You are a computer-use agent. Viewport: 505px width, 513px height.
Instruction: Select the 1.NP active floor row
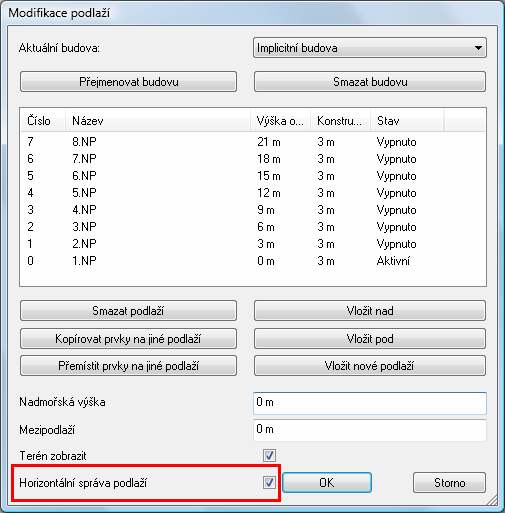(x=253, y=261)
